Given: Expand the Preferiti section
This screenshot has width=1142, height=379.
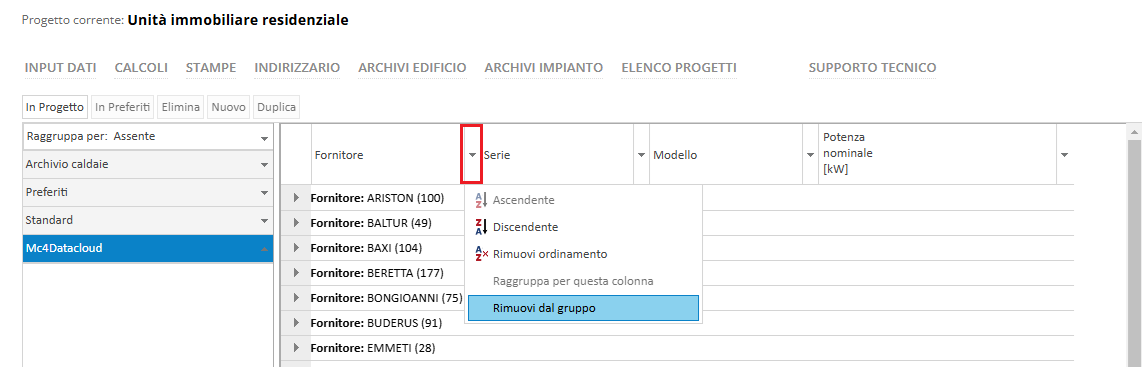Looking at the screenshot, I should 148,192.
